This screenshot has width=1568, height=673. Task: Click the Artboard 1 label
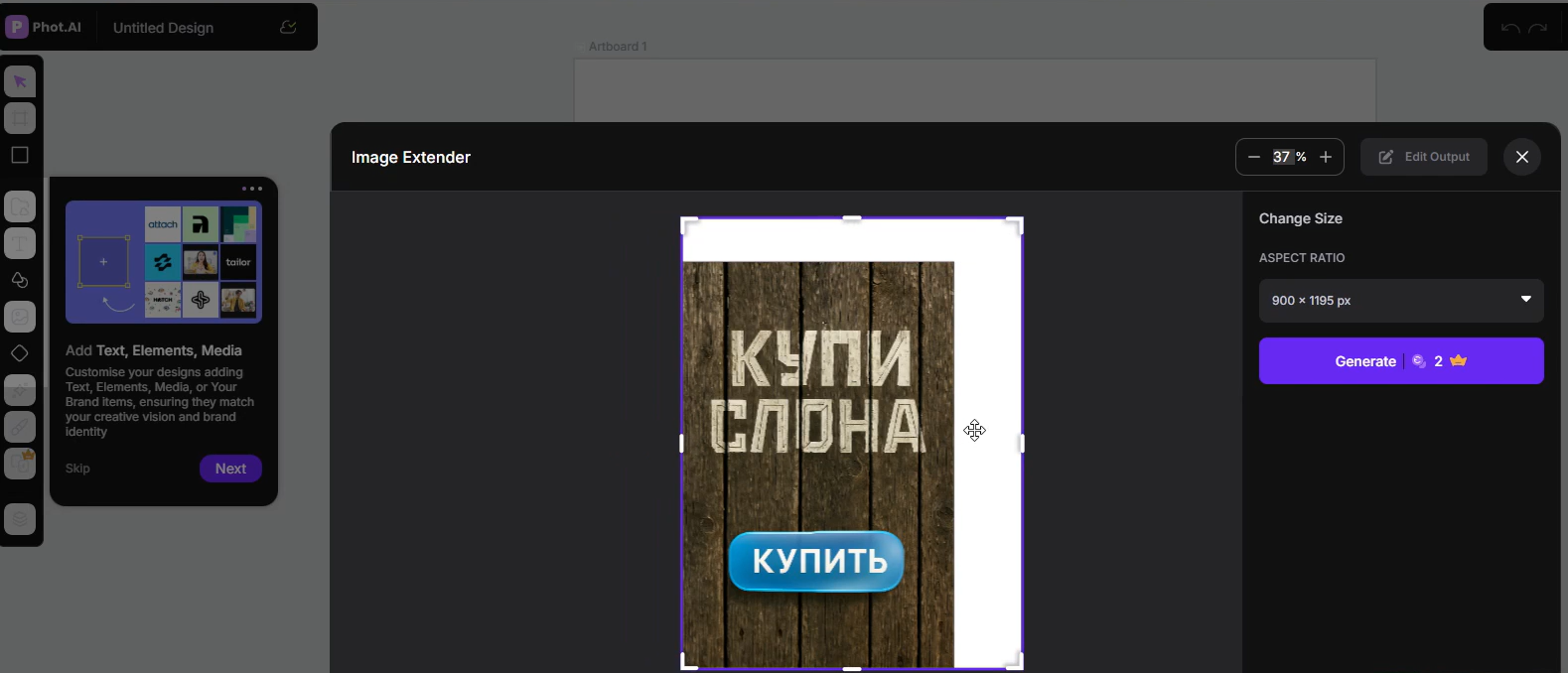point(618,47)
